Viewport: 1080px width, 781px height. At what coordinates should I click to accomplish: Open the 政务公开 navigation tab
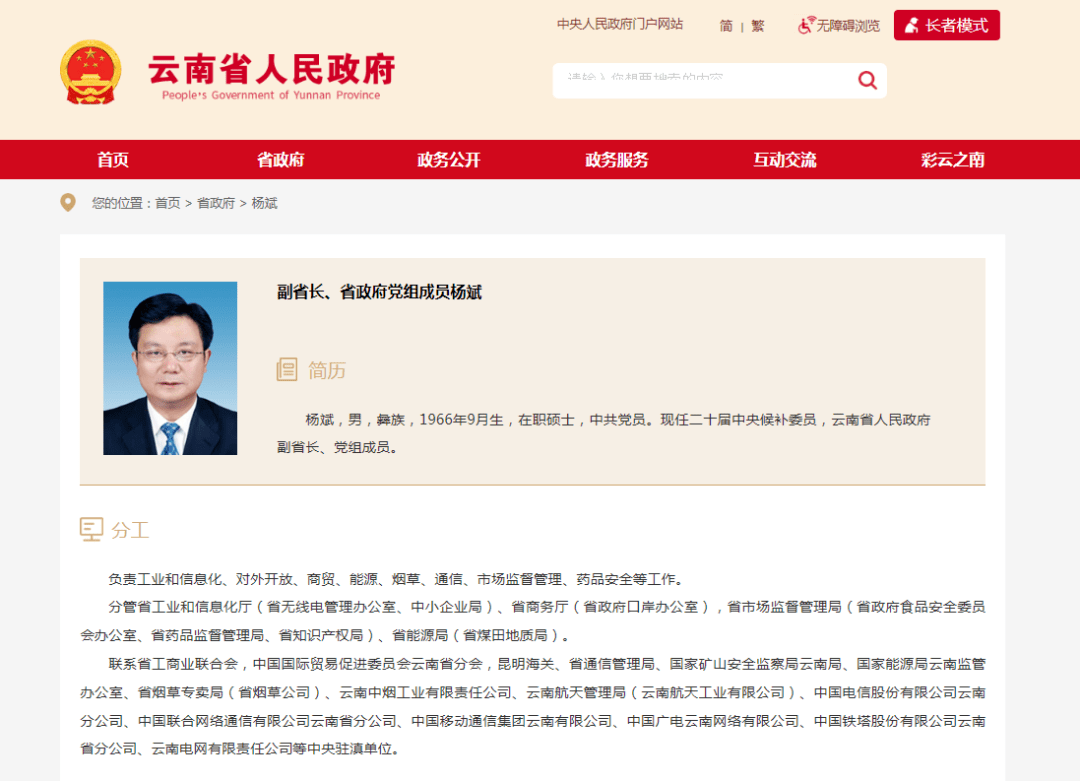tap(448, 160)
